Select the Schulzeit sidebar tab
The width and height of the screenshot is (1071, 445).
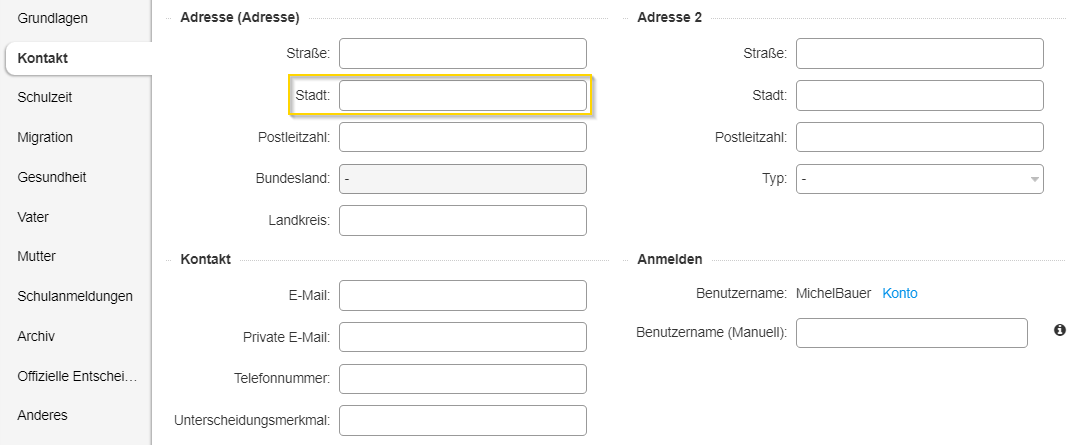click(45, 98)
